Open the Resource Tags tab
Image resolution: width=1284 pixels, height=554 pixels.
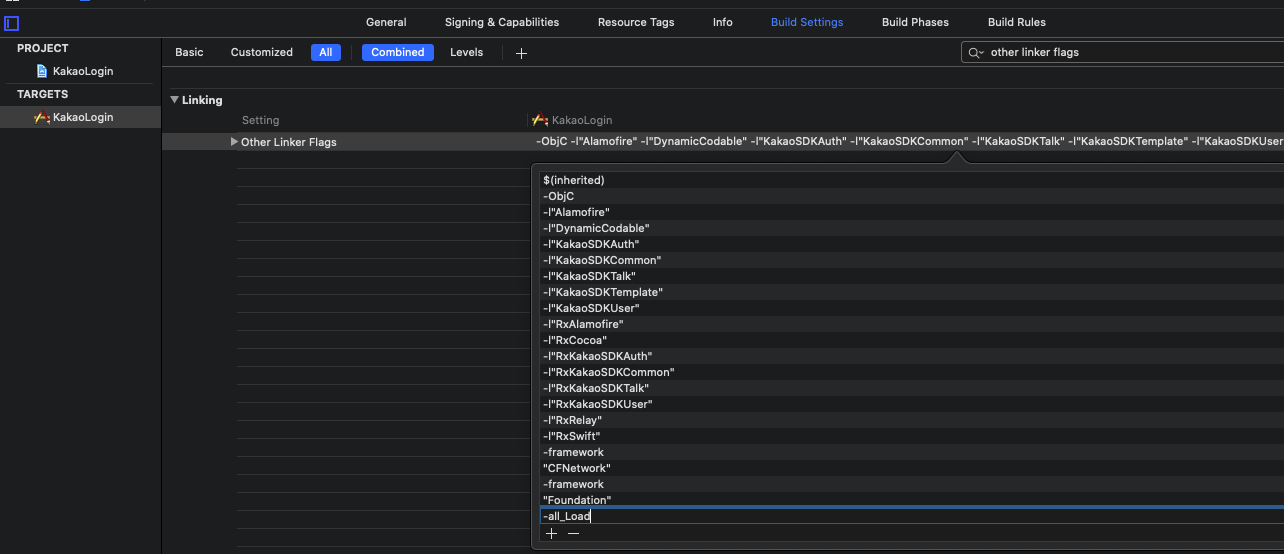tap(636, 22)
